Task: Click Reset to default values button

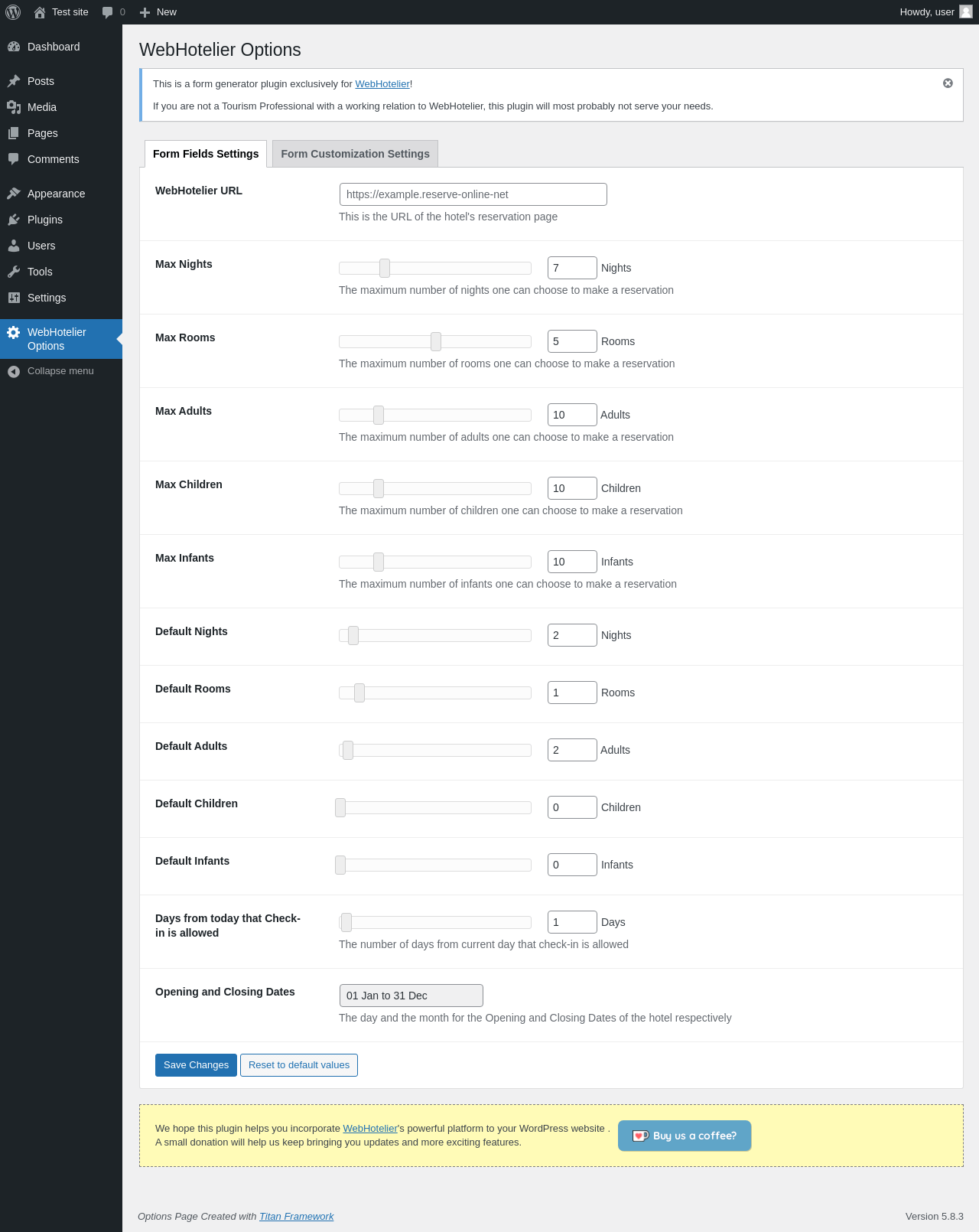Action: pos(299,1065)
